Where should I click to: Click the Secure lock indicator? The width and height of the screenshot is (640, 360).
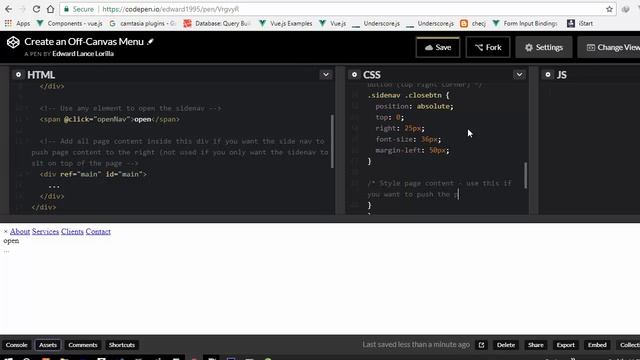point(79,9)
